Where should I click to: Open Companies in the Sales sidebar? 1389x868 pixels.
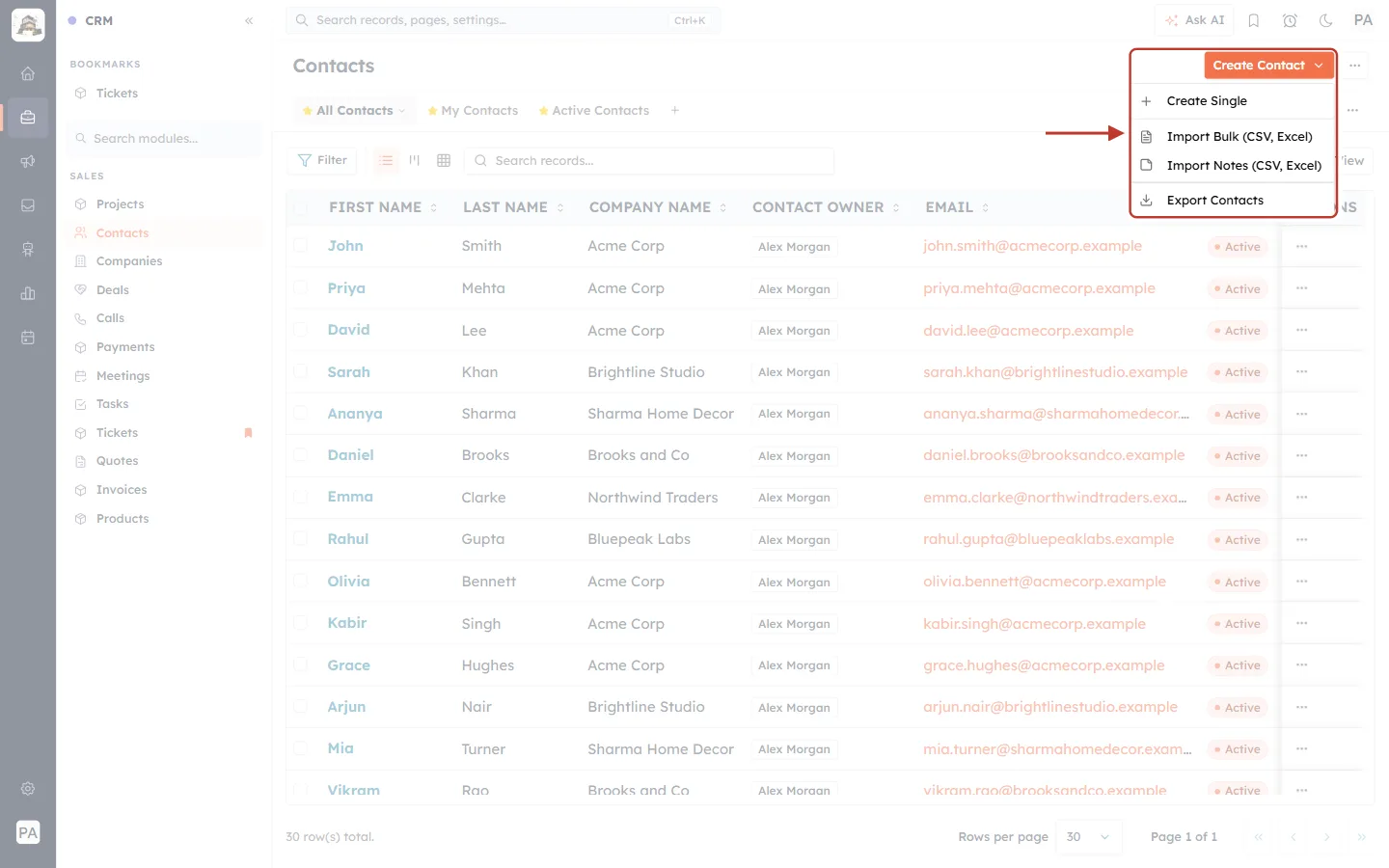click(129, 261)
